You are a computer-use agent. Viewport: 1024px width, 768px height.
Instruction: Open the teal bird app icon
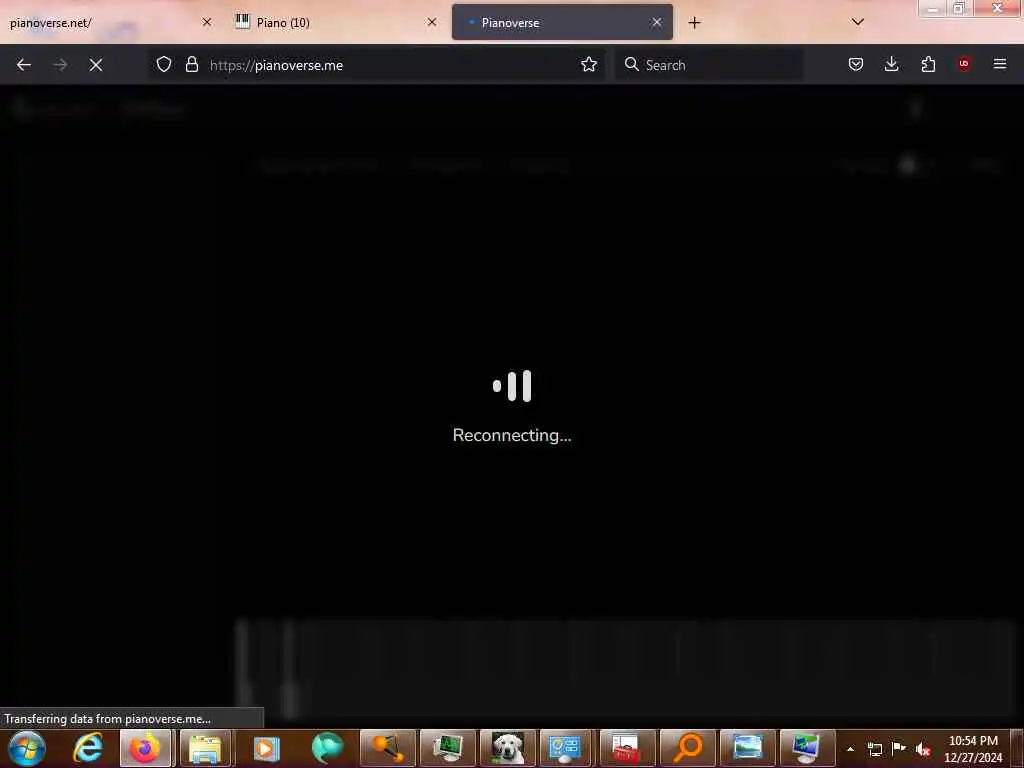coord(327,748)
